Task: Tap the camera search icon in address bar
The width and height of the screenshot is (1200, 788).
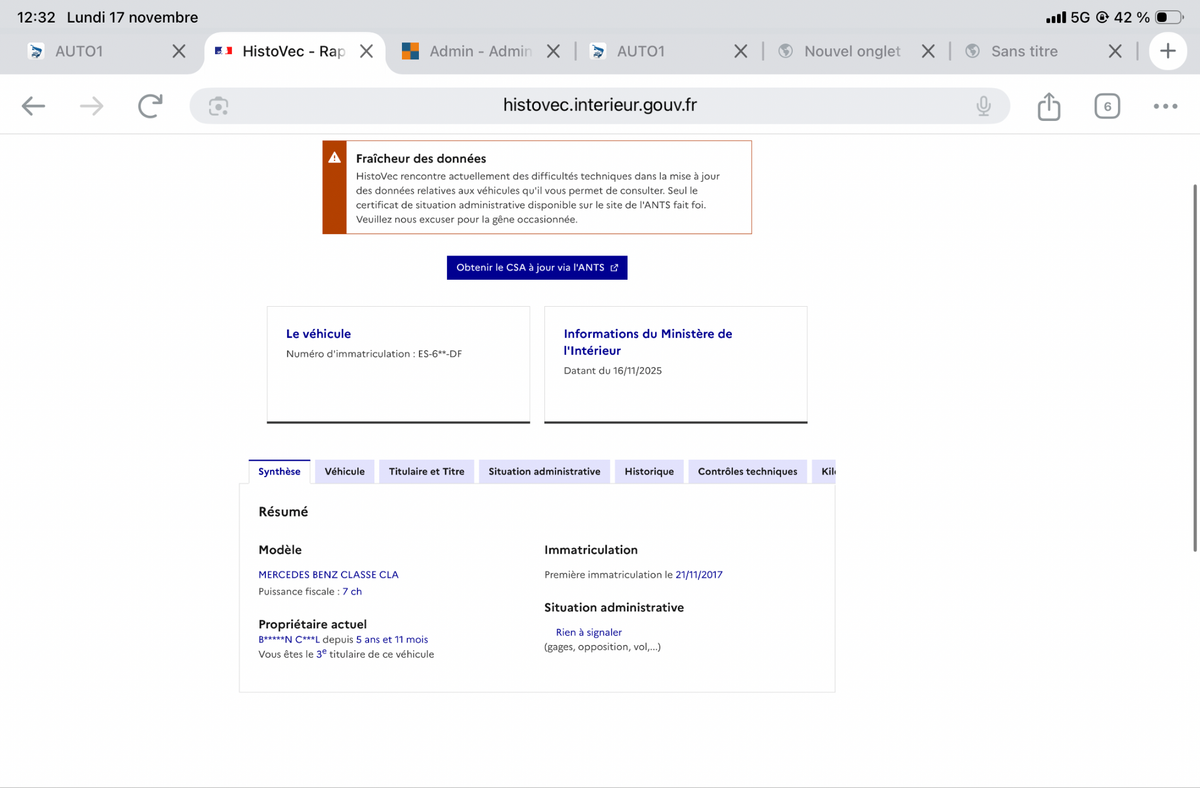Action: (219, 106)
